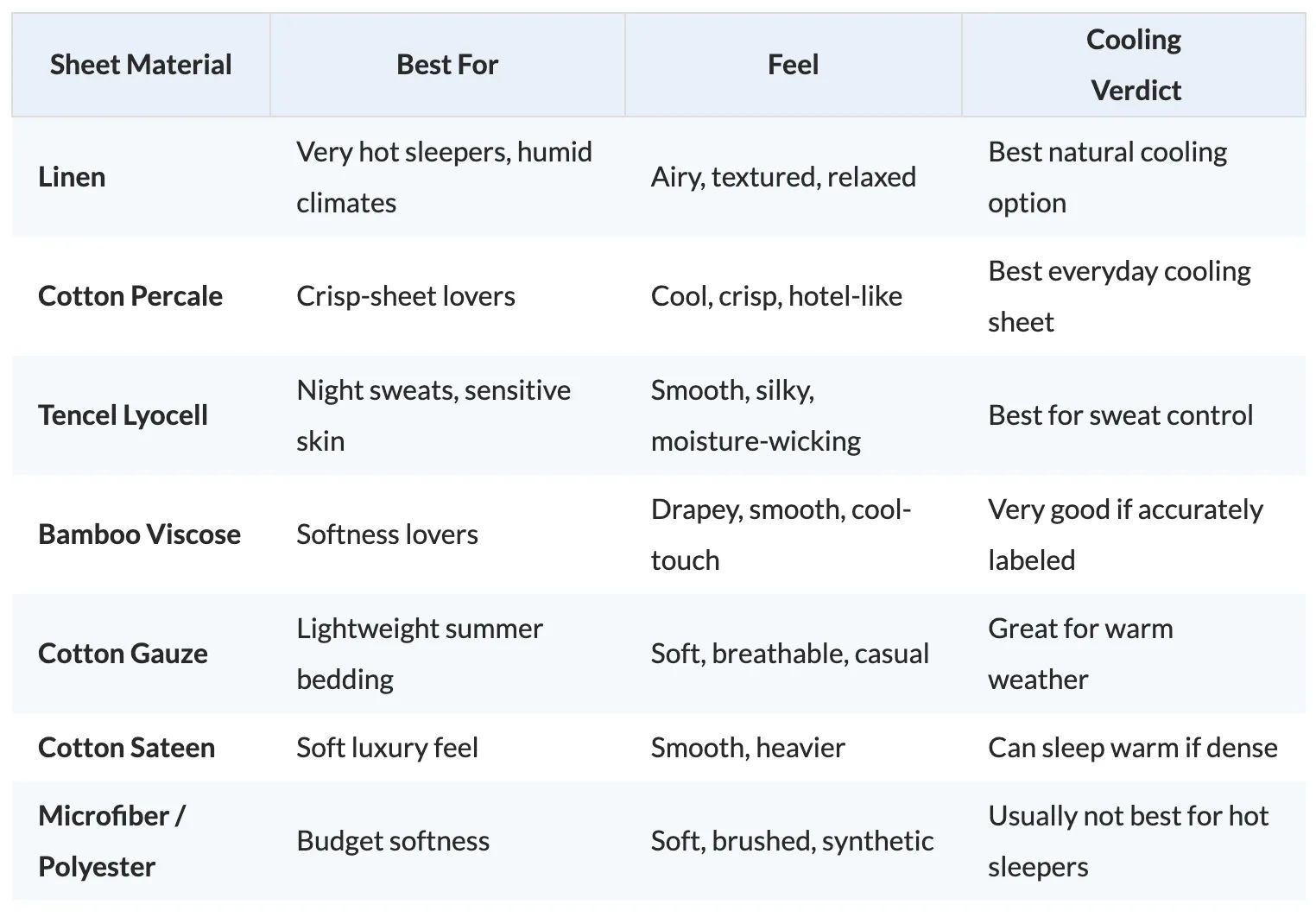Image resolution: width=1316 pixels, height=917 pixels.
Task: Click the Bamboo Viscose material name
Action: pyautogui.click(x=139, y=534)
